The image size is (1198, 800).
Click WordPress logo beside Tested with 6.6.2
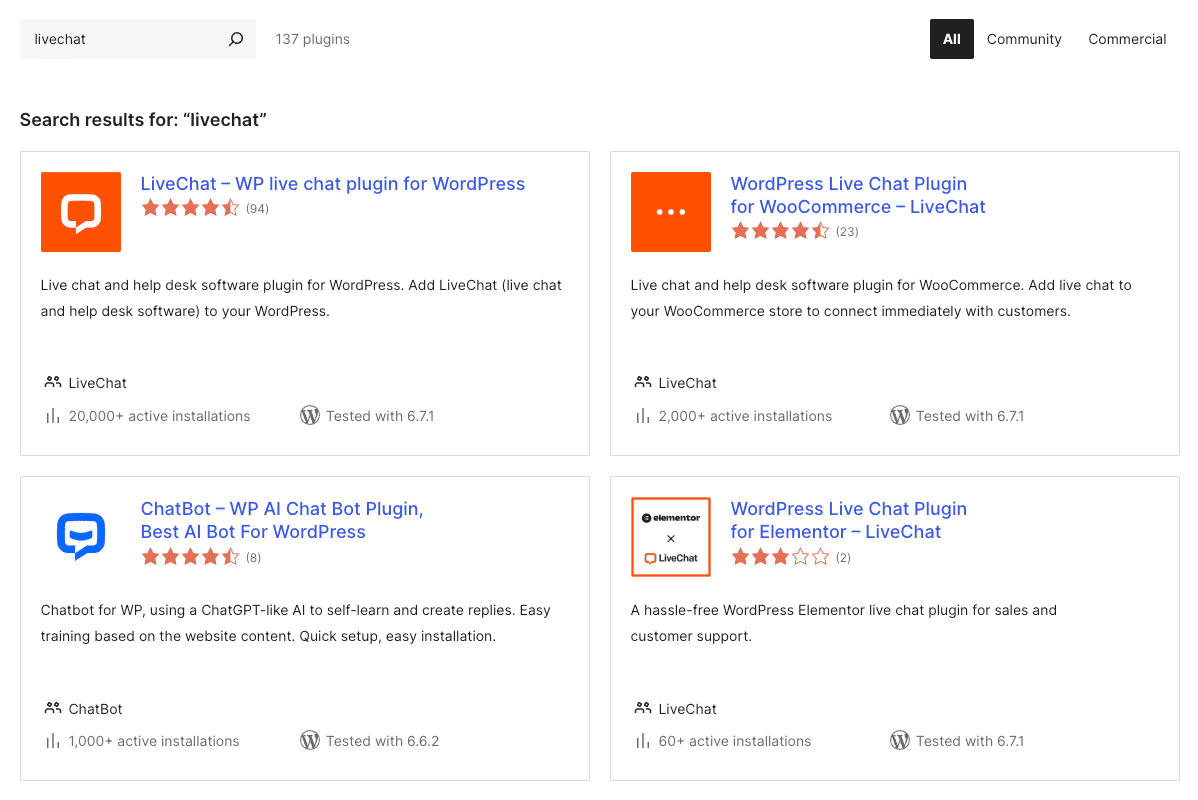(x=309, y=740)
